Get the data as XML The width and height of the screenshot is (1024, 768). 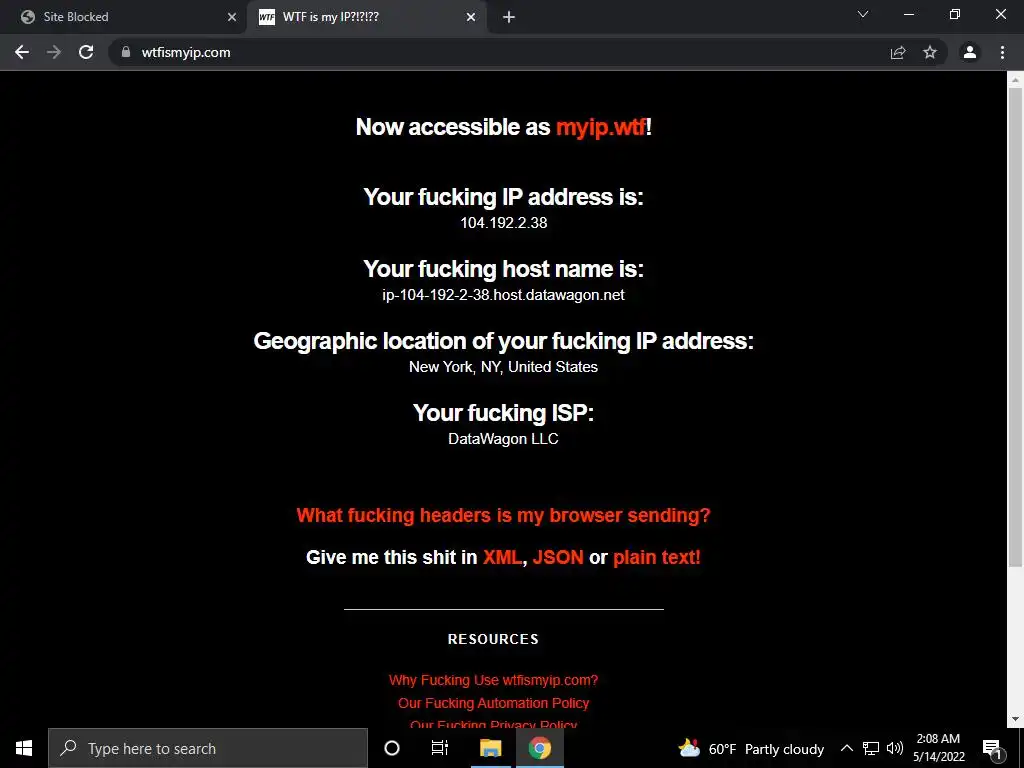pyautogui.click(x=502, y=557)
